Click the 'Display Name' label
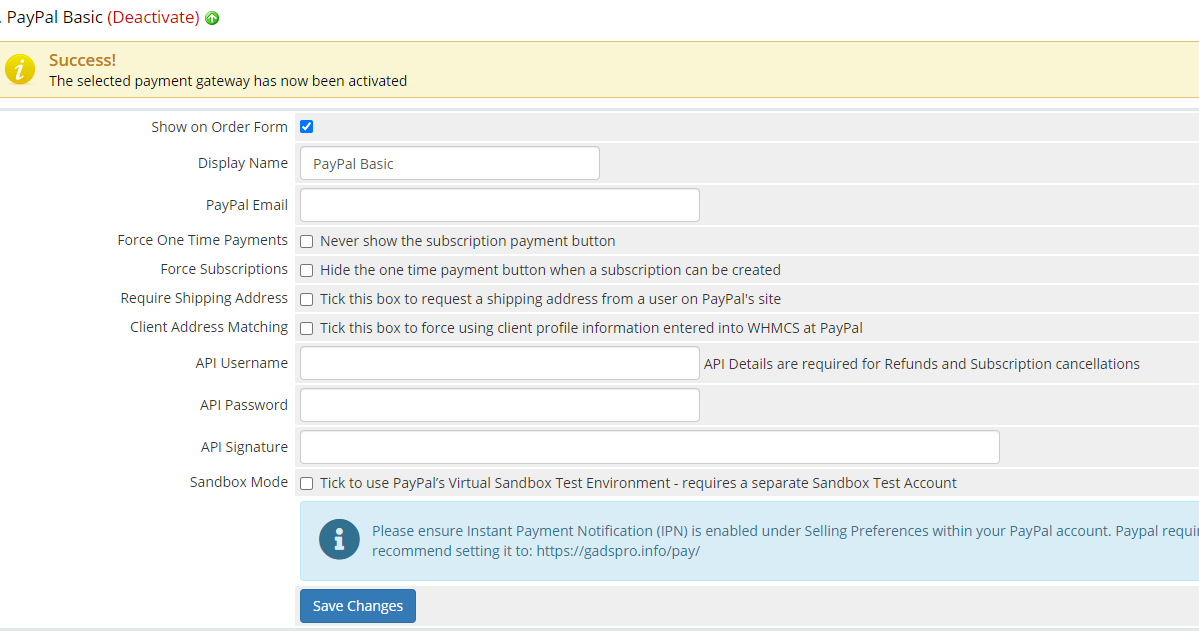The image size is (1199, 637). coord(242,163)
